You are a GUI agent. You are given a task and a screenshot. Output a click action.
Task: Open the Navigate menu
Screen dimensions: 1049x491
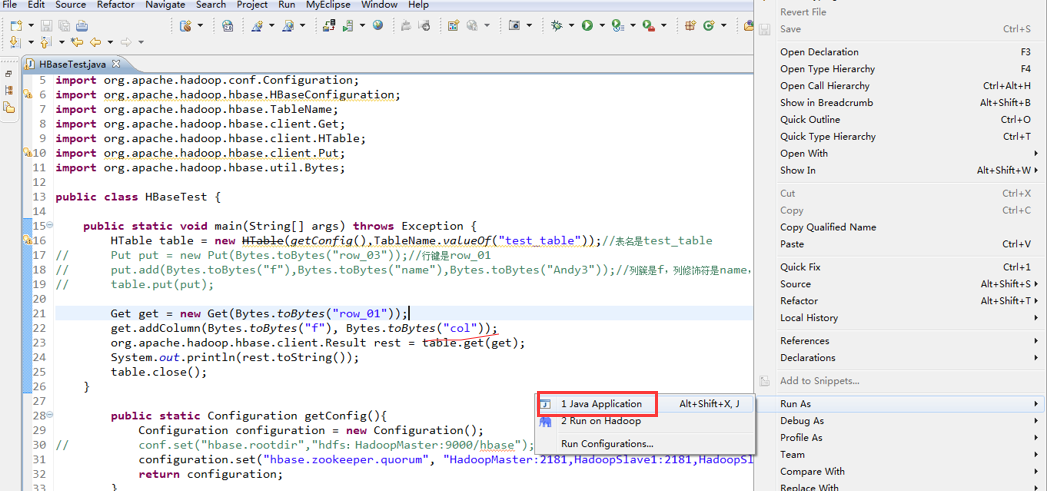click(x=165, y=5)
